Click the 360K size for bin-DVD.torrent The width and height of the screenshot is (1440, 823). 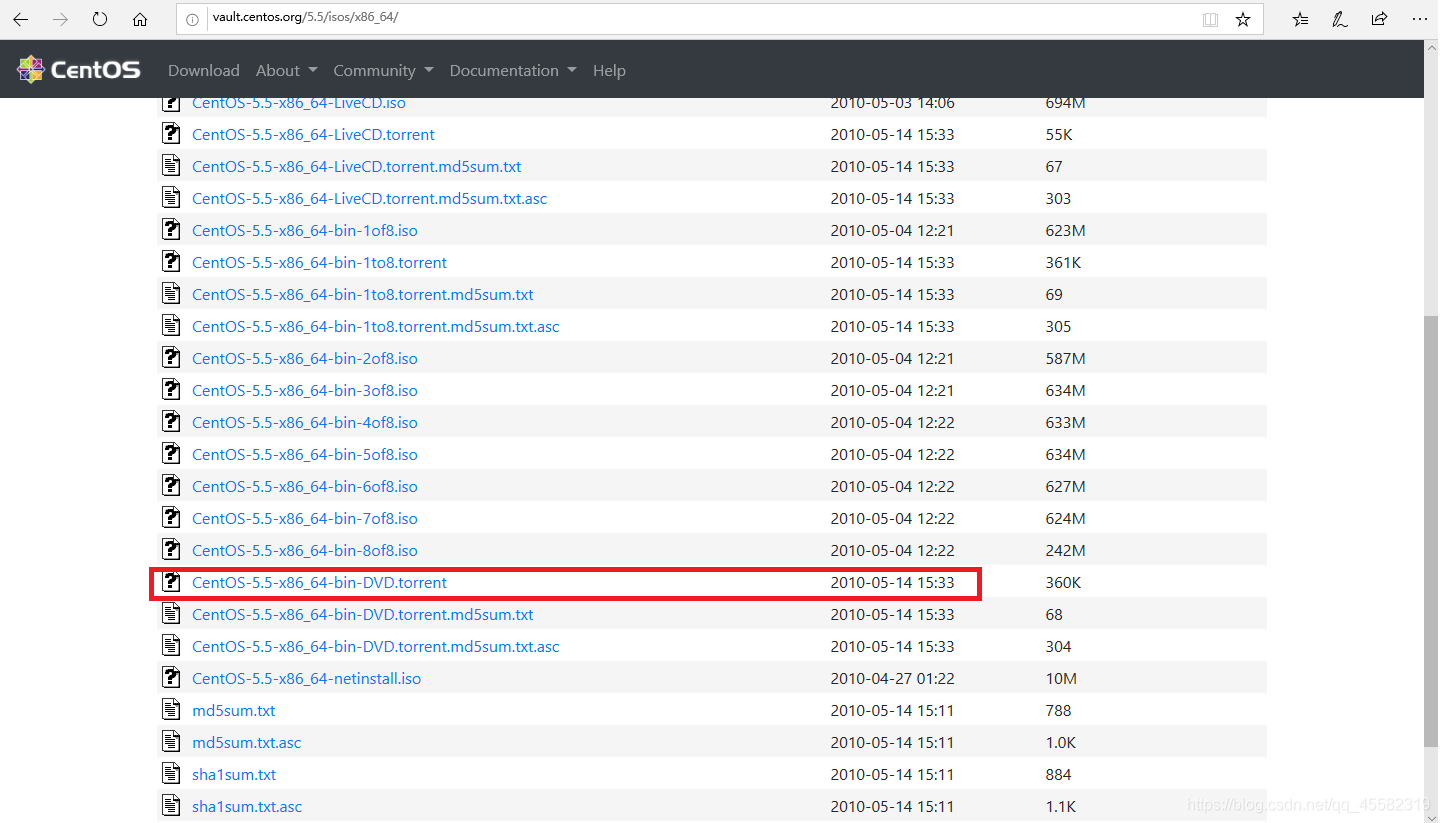point(1064,582)
